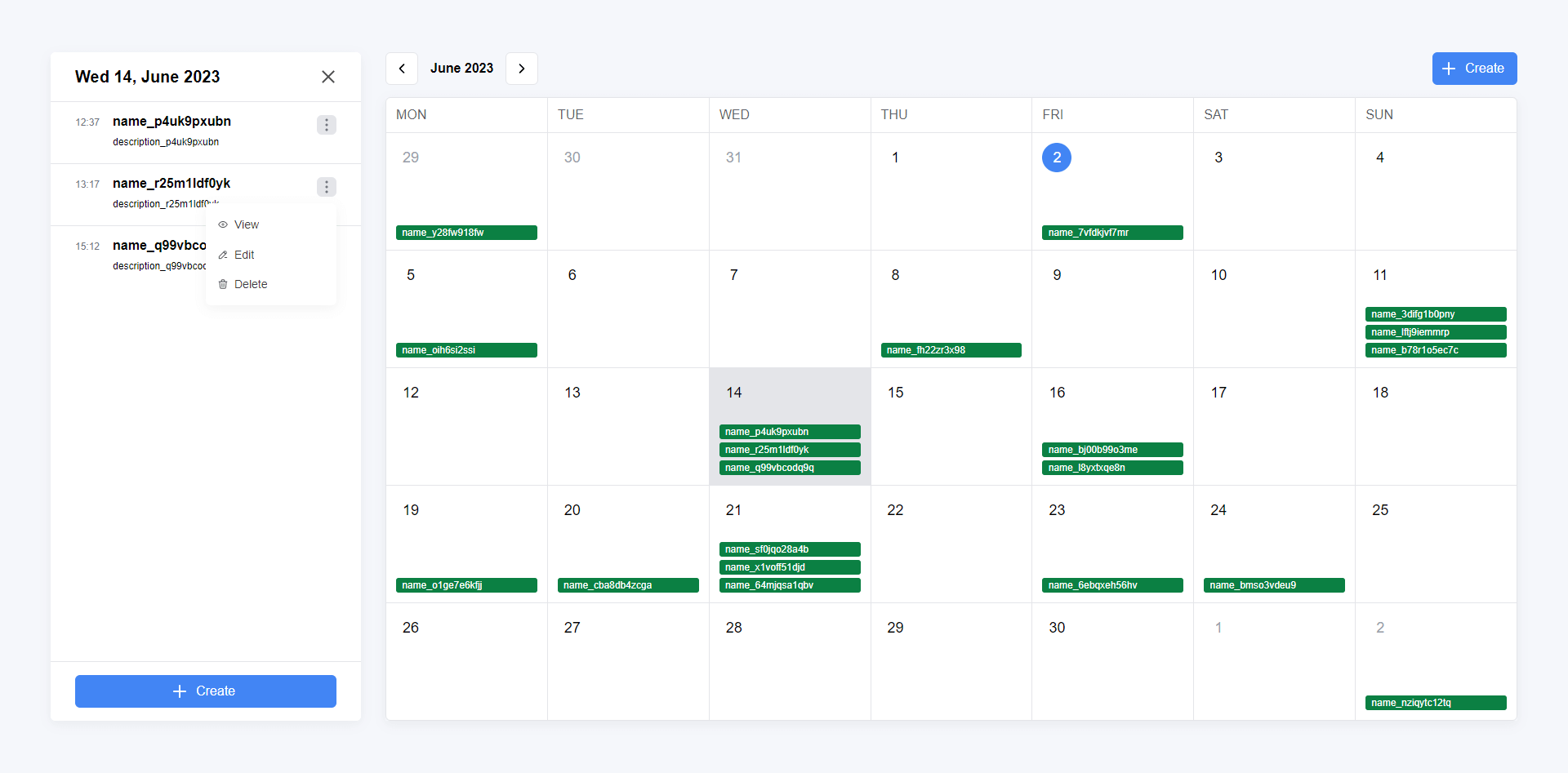Open event name_bj00b99o3me on June 16

pos(1111,450)
